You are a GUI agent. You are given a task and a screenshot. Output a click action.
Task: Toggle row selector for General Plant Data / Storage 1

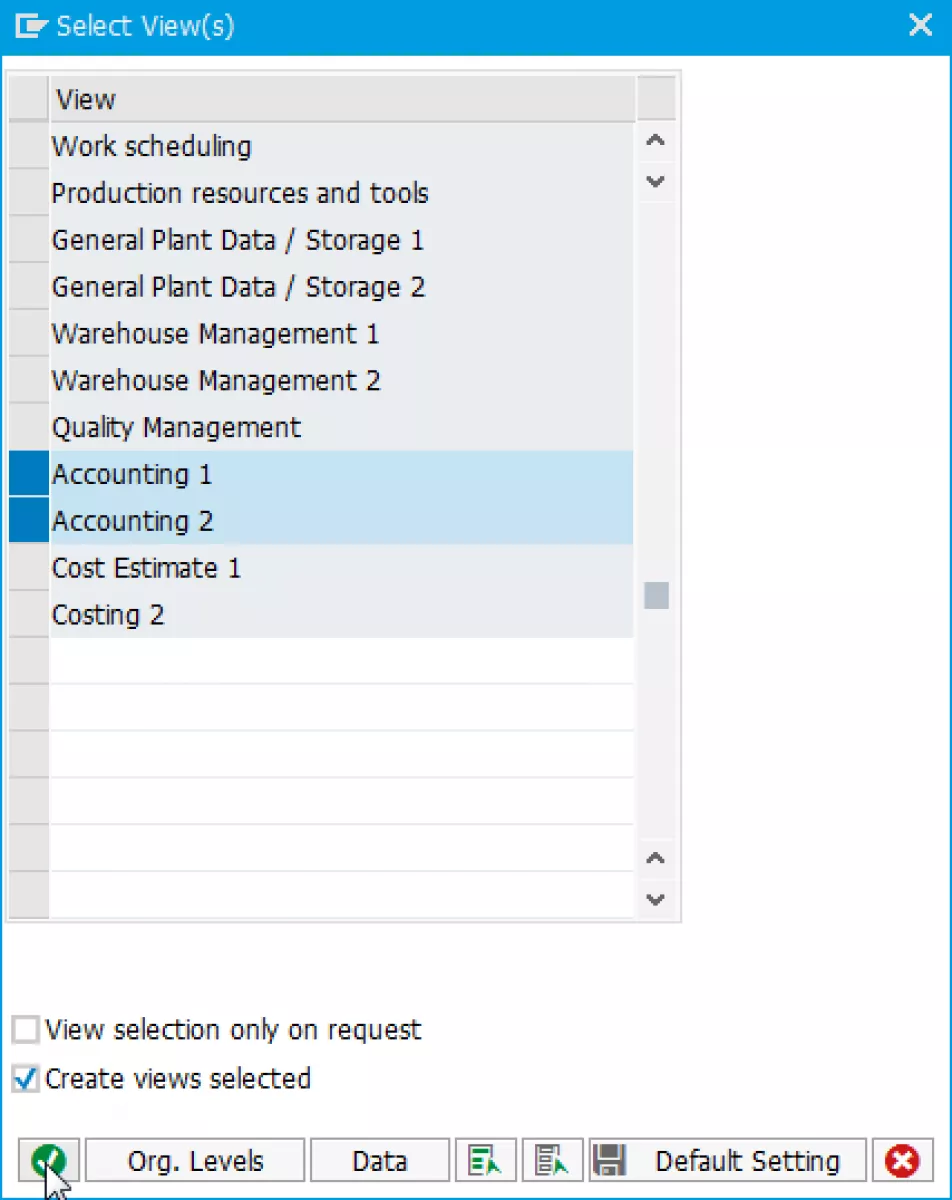[29, 240]
